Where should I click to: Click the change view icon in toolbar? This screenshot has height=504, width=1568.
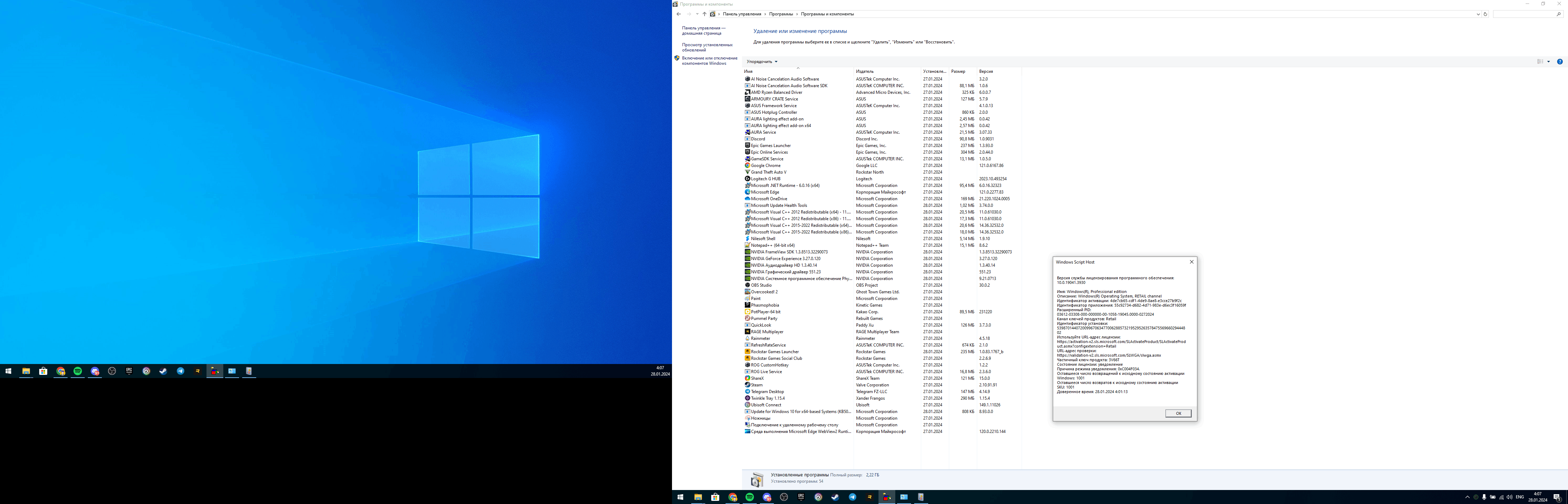1540,62
